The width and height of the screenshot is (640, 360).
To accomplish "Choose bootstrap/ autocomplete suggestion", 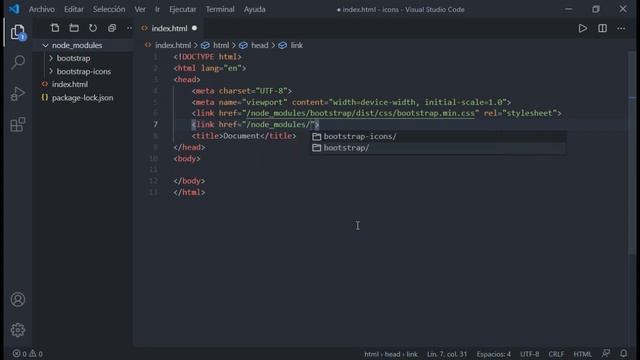I will pyautogui.click(x=438, y=148).
